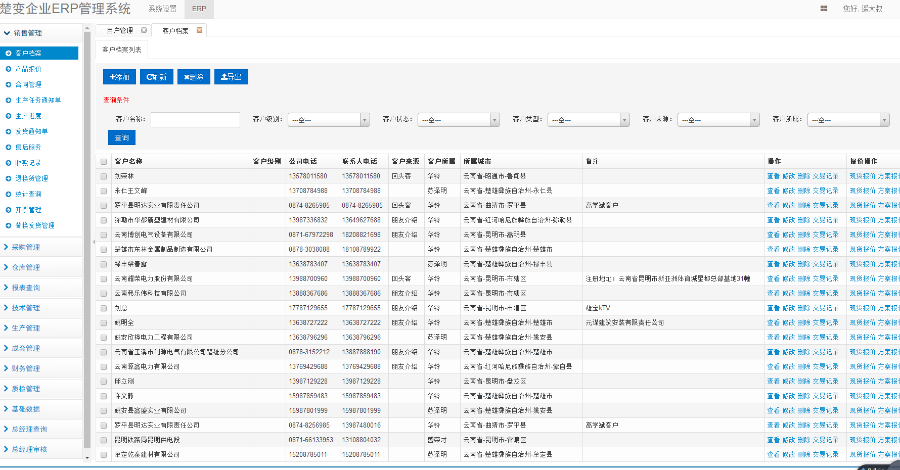Expand the 技术管理 sidebar section
900x470 pixels.
coord(40,308)
